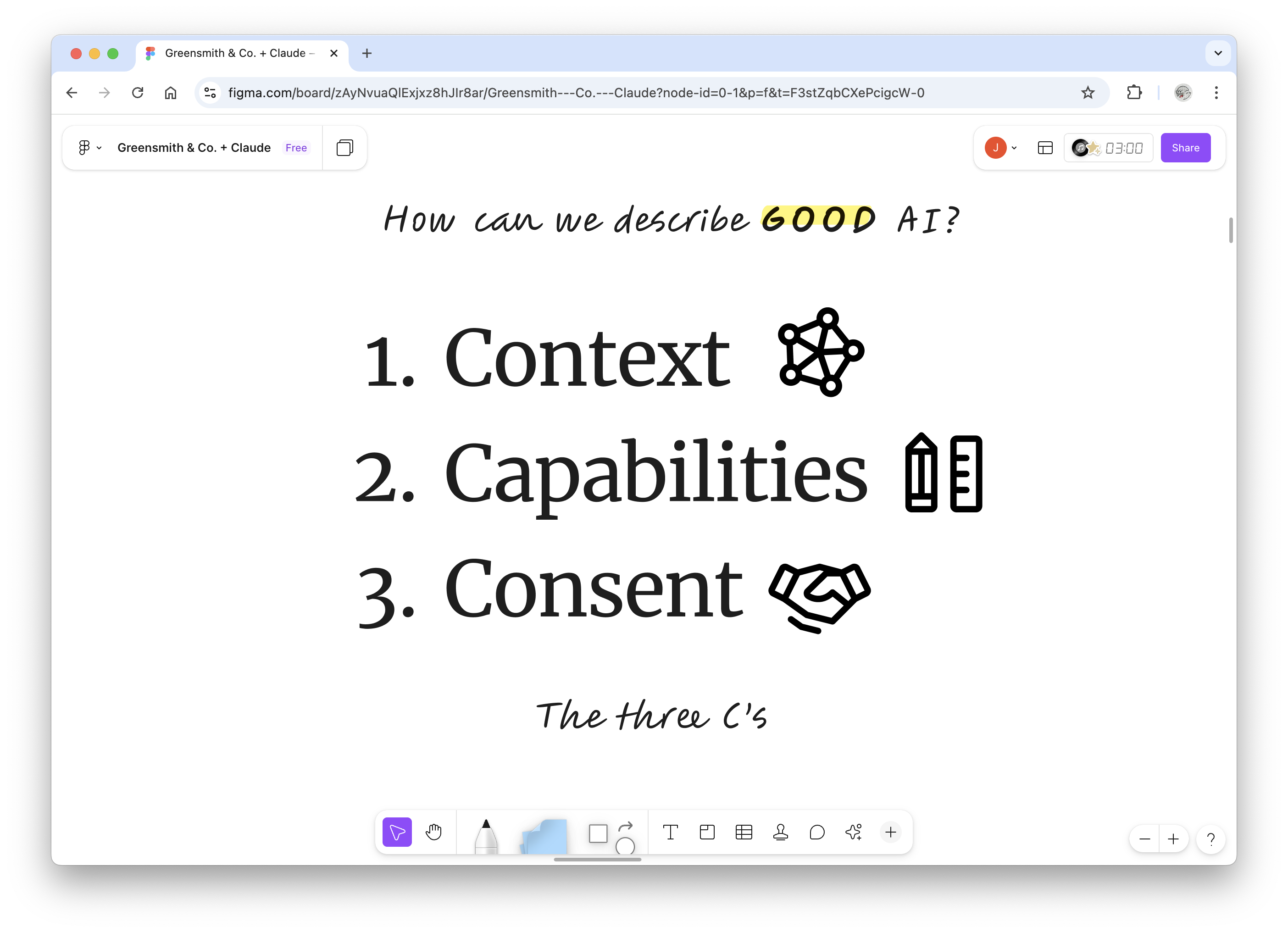Open a new browser tab

tap(367, 53)
